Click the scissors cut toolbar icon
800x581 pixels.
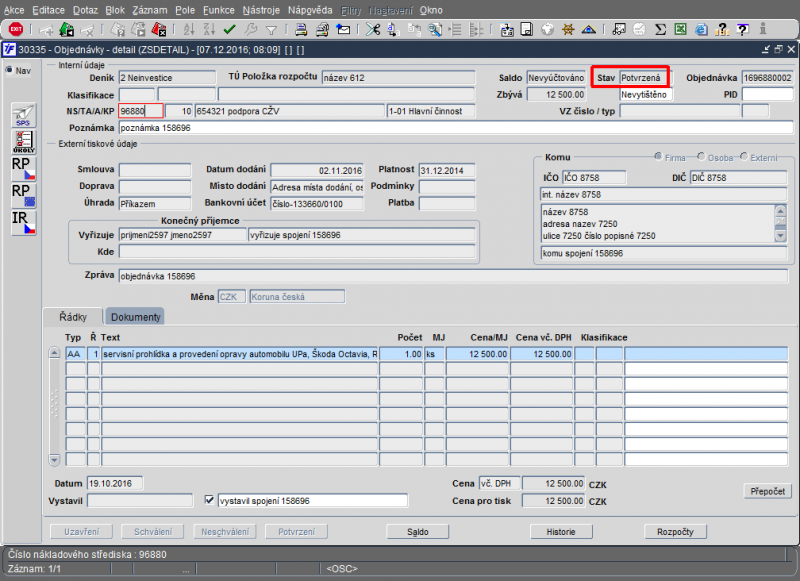coord(373,29)
